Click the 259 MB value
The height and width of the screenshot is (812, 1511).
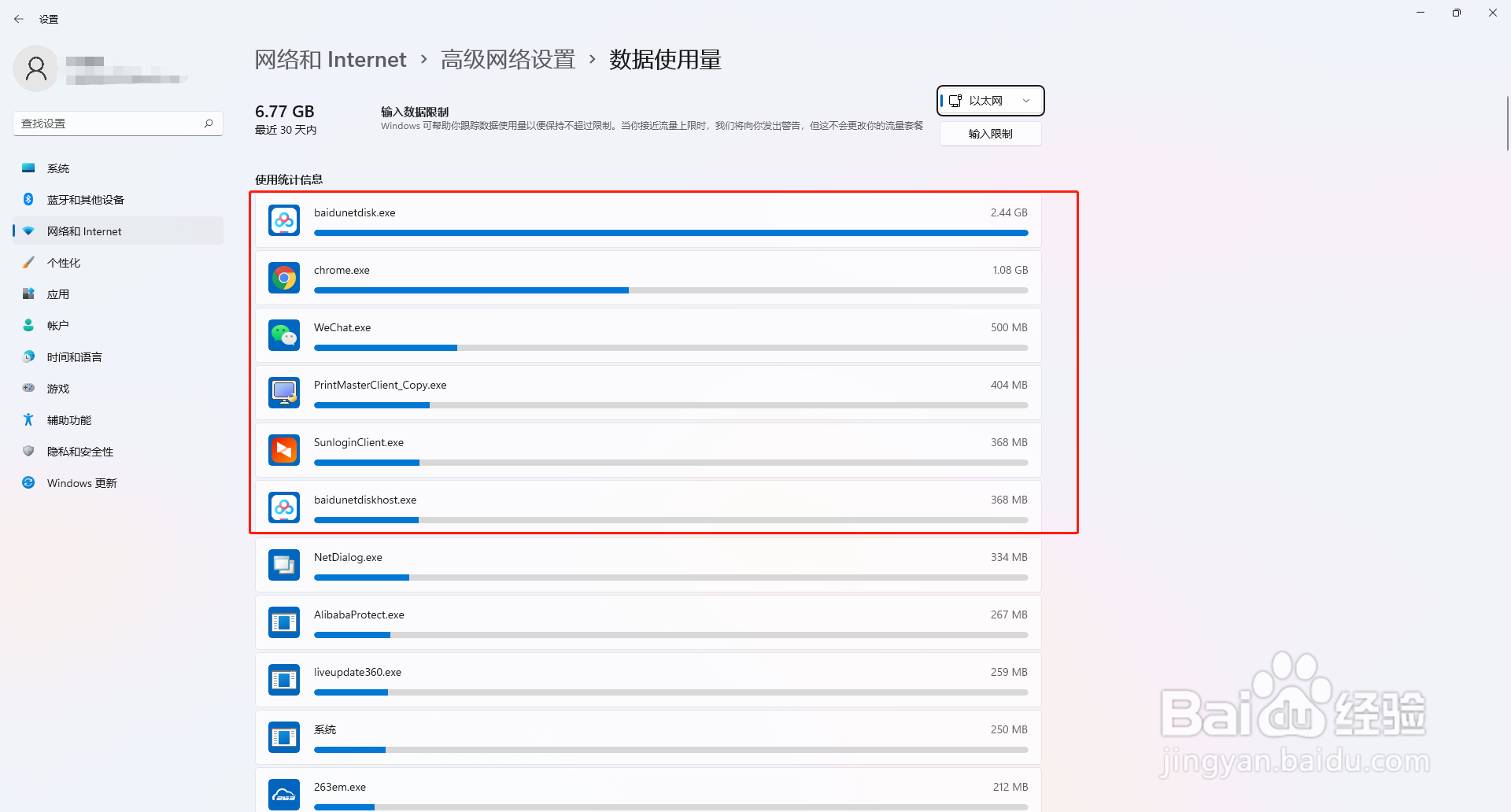tap(1009, 672)
